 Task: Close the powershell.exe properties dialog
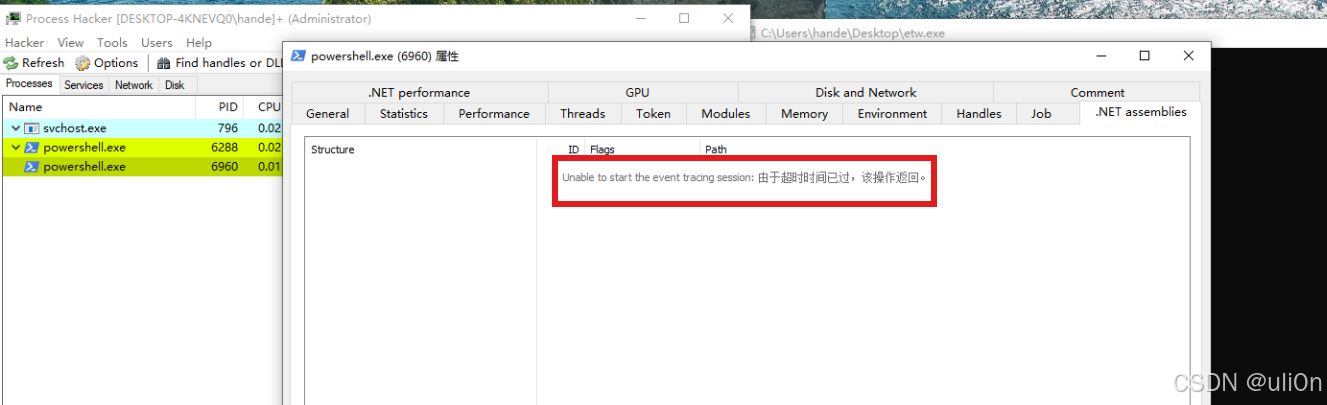click(1188, 56)
